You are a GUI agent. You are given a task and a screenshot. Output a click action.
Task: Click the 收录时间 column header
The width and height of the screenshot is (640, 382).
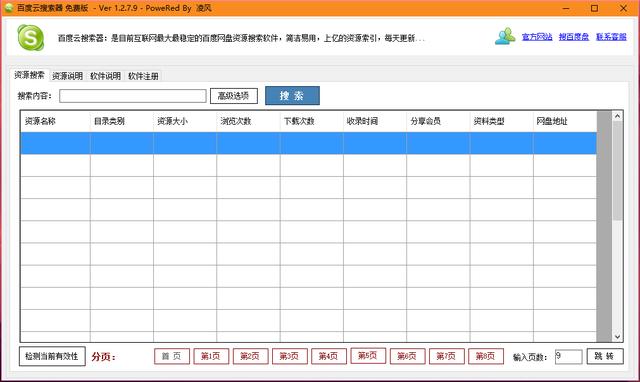pos(375,121)
